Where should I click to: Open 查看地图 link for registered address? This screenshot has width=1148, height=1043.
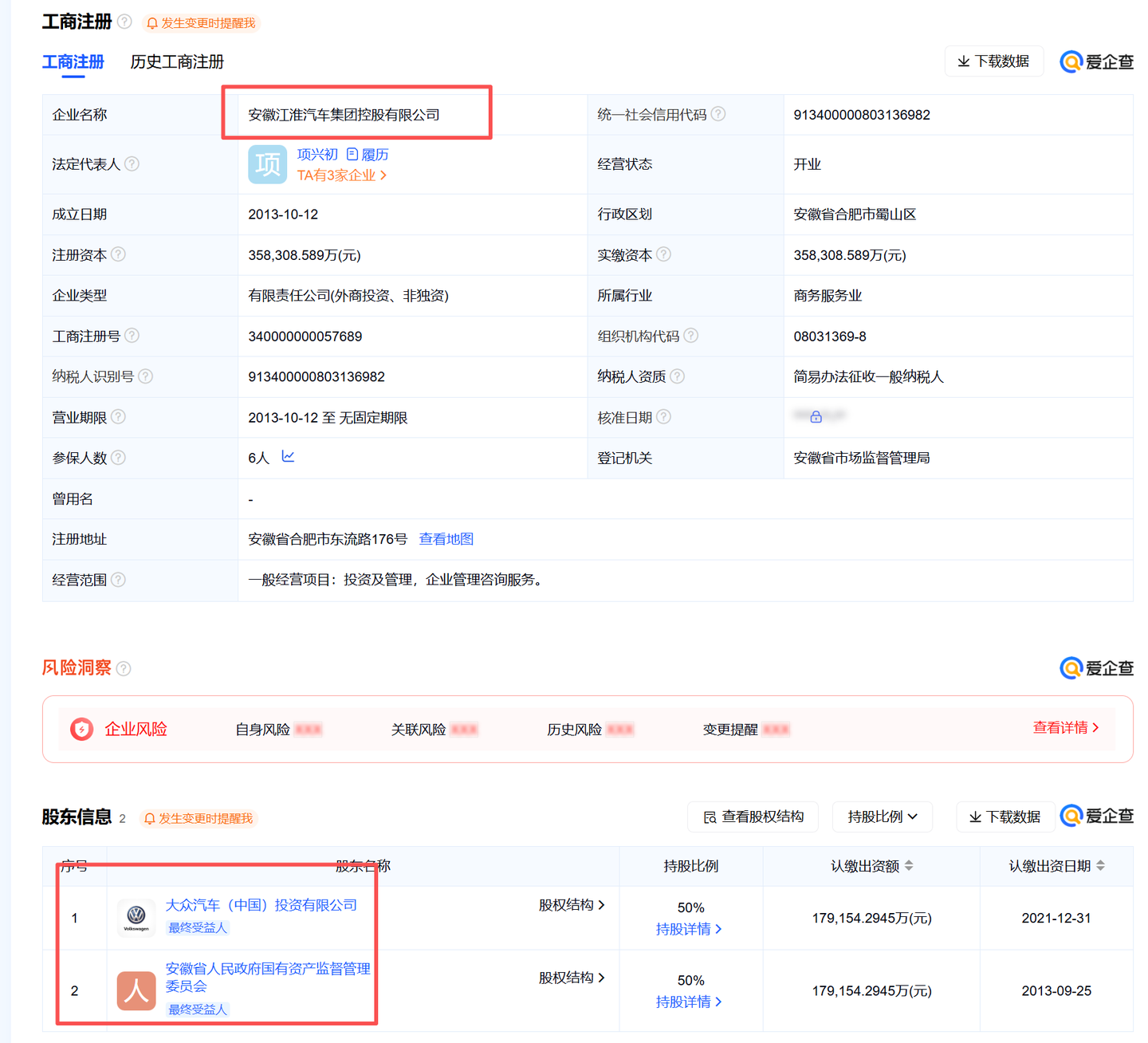tap(446, 539)
